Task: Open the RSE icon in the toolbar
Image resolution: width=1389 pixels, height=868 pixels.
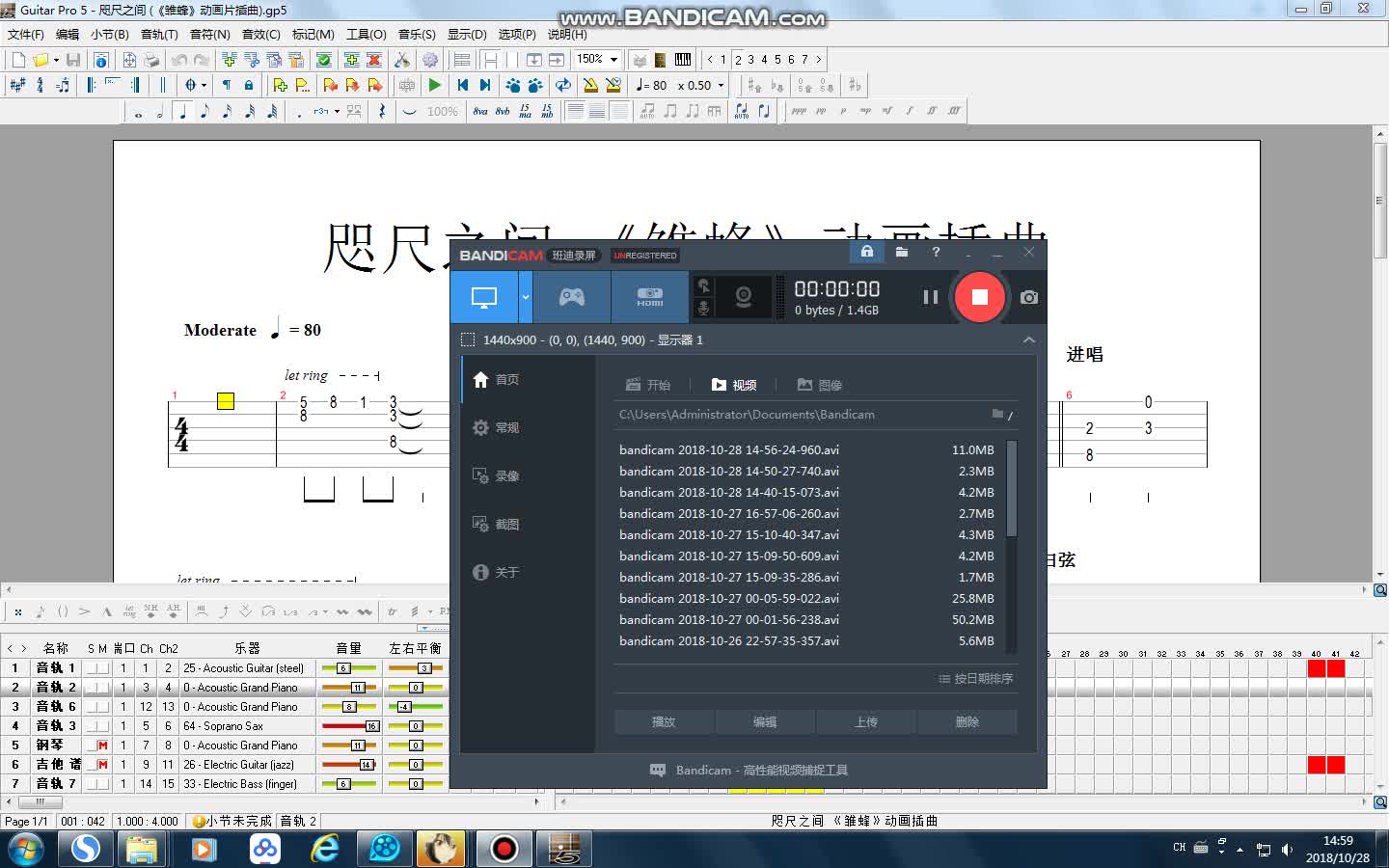Action: pos(407,85)
